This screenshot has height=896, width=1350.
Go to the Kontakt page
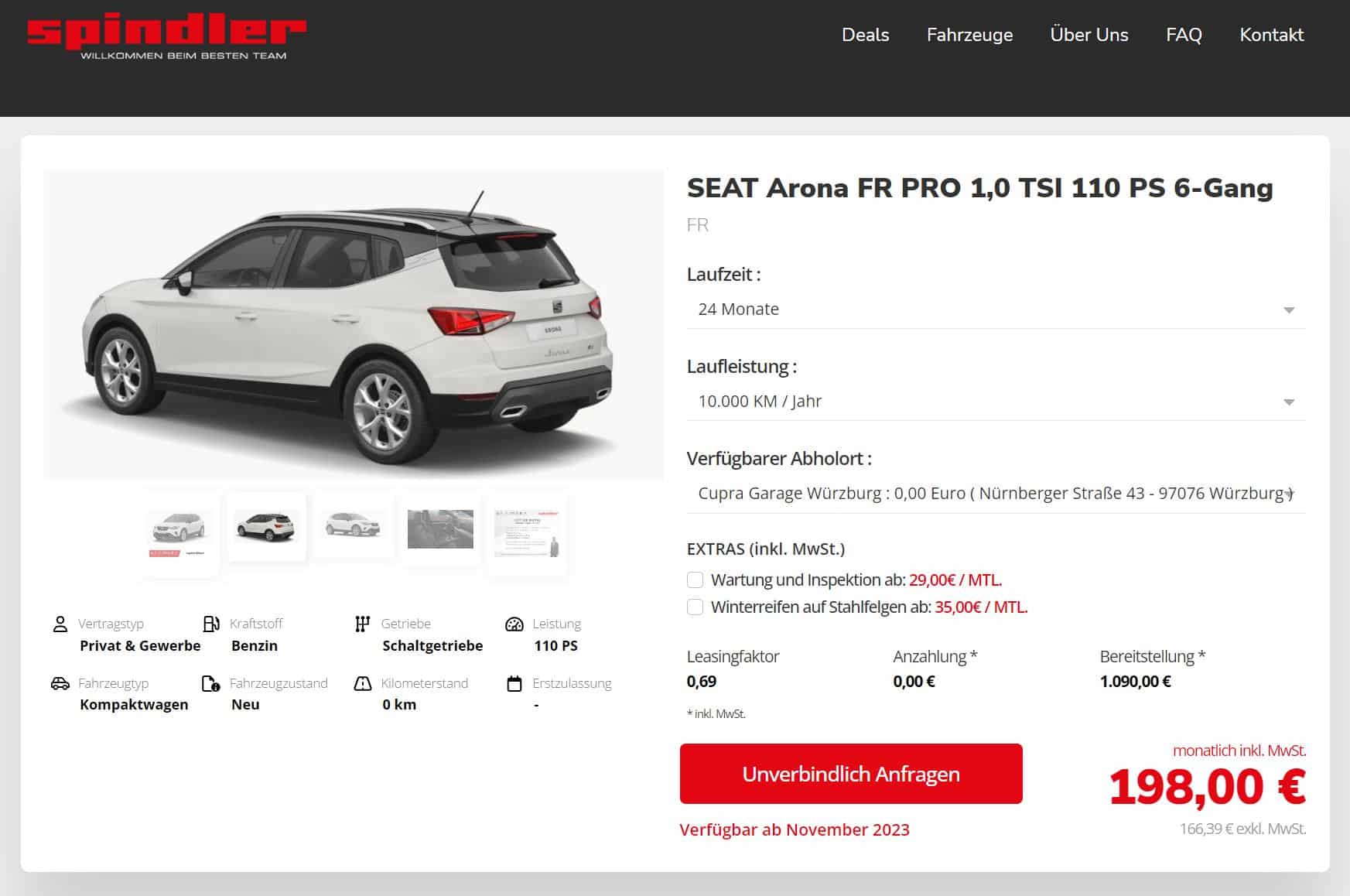point(1271,35)
